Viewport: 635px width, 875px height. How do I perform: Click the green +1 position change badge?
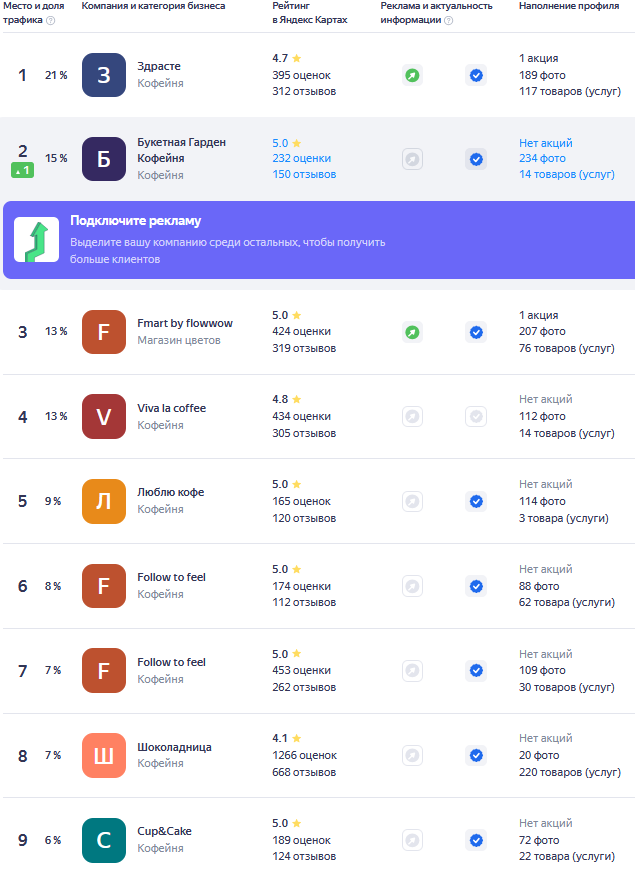pyautogui.click(x=22, y=170)
